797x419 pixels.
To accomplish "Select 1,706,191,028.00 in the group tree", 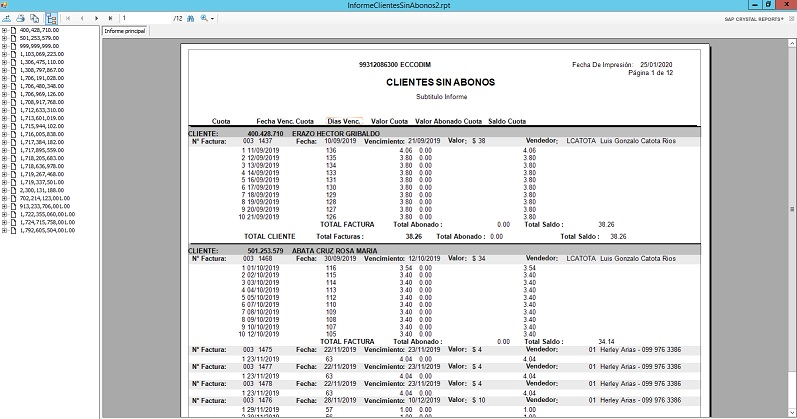I will click(x=42, y=77).
